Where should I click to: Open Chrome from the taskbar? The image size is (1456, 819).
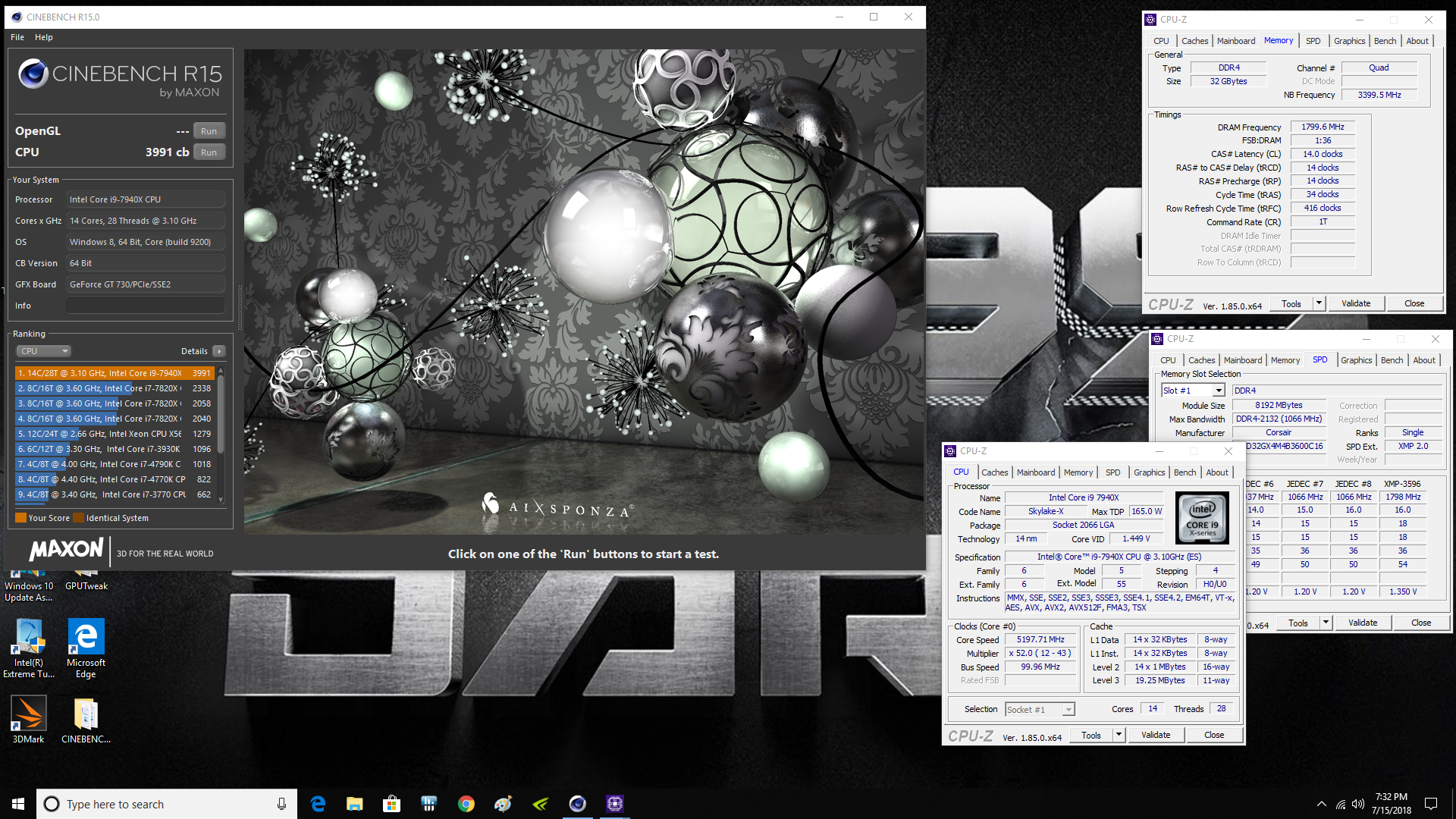tap(466, 804)
